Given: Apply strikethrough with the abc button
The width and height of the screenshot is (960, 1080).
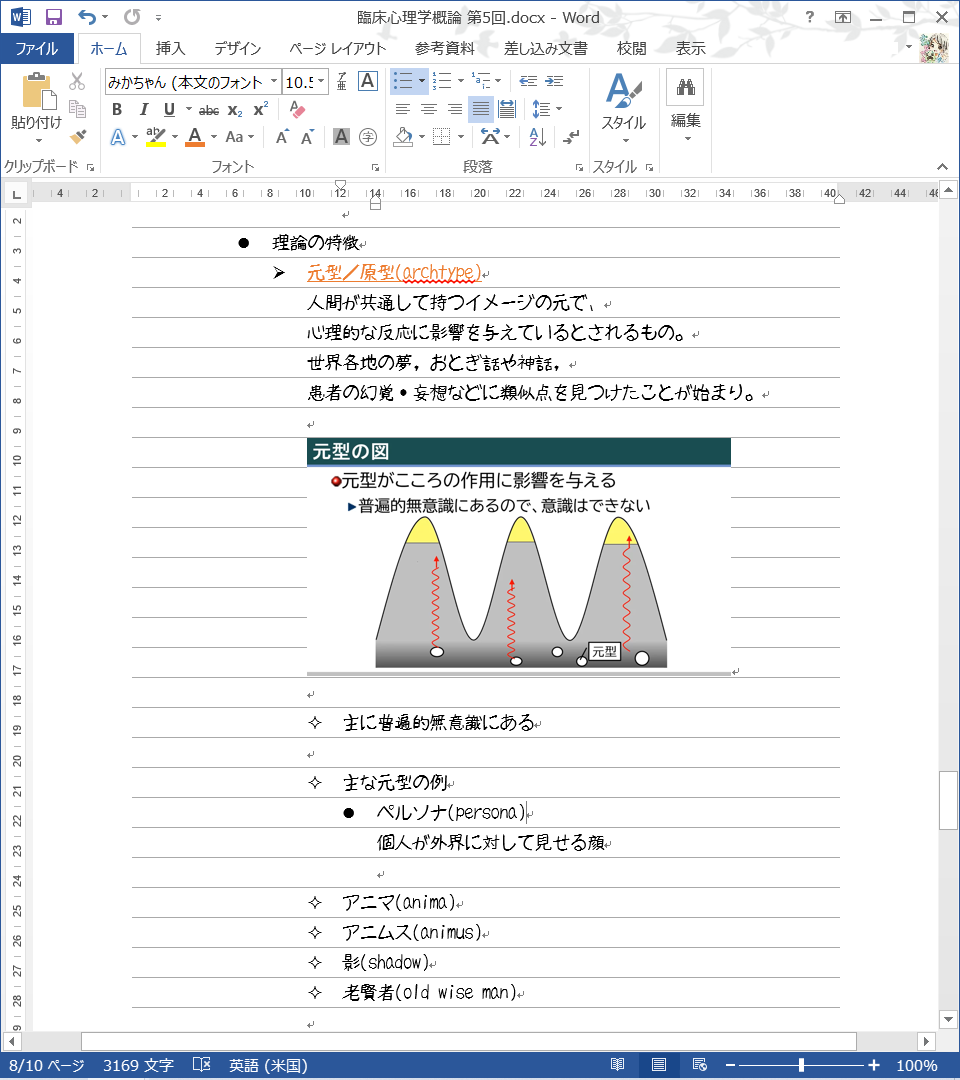Looking at the screenshot, I should tap(209, 110).
